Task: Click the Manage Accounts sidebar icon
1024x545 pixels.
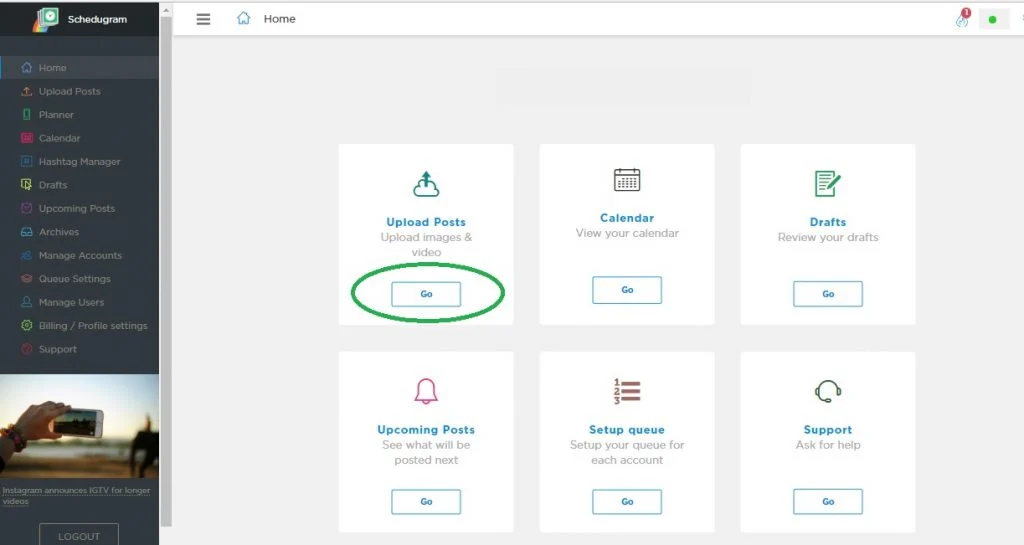Action: (x=26, y=255)
